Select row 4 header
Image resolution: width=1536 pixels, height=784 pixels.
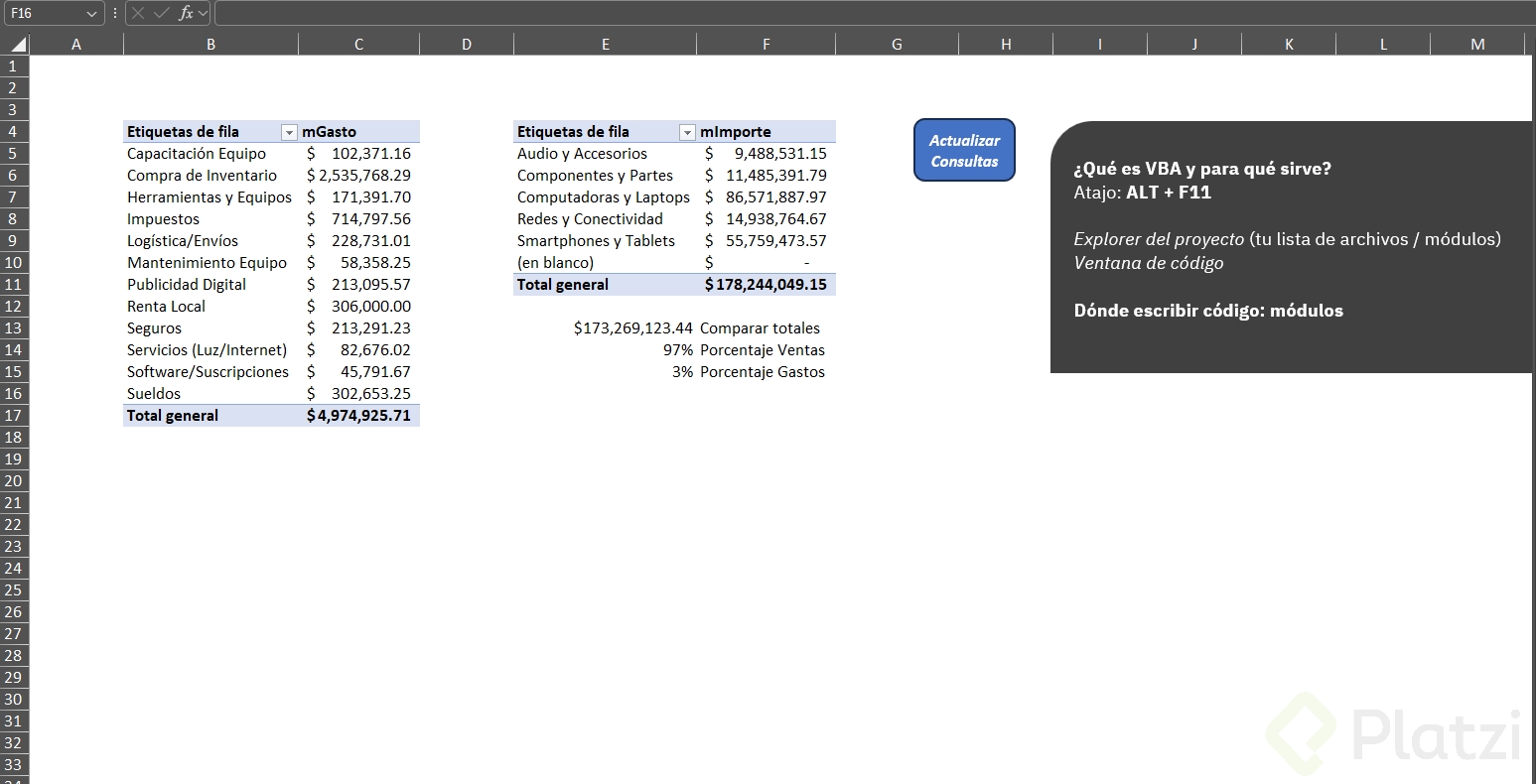(x=14, y=132)
